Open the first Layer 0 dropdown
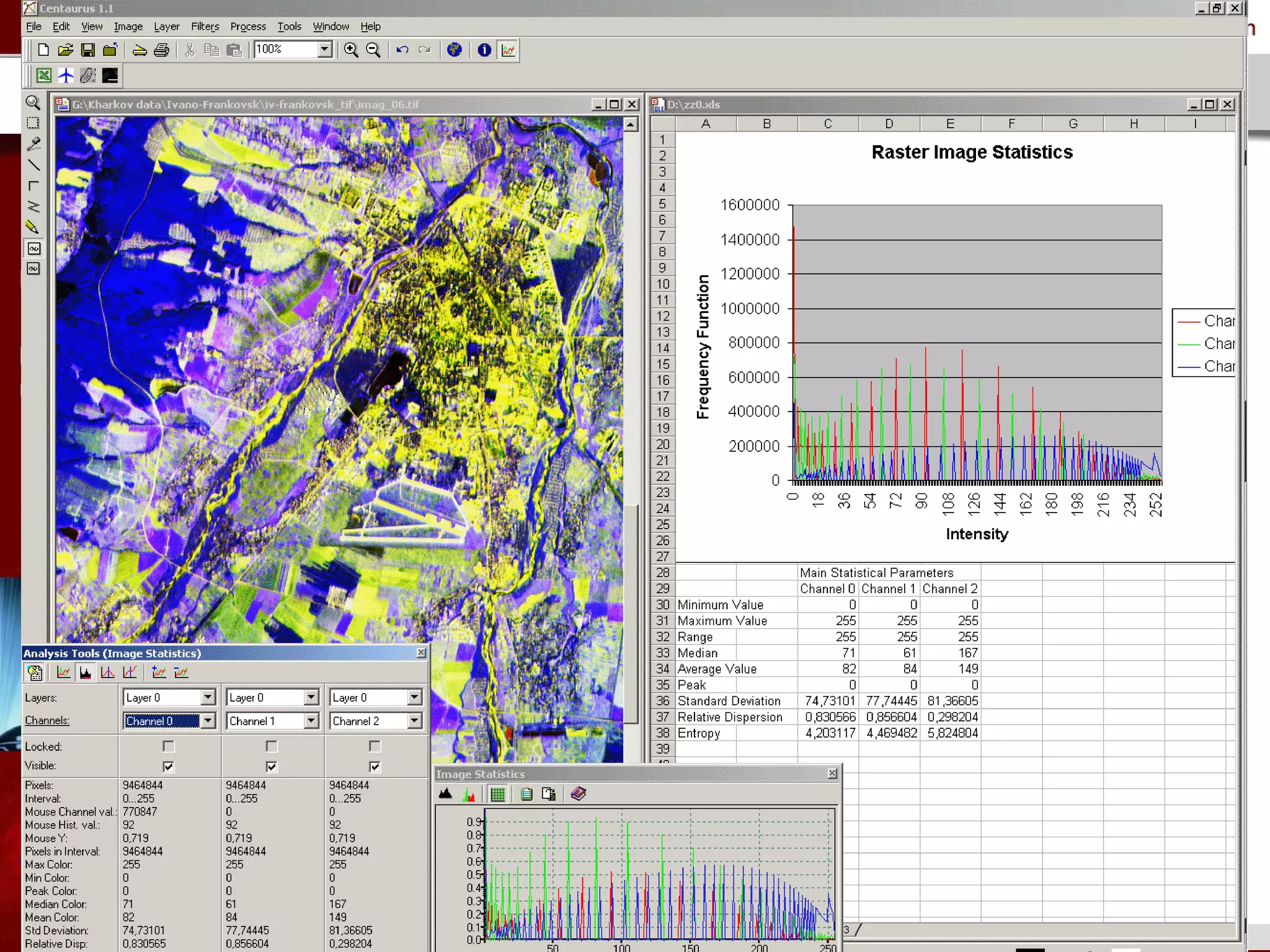This screenshot has height=952, width=1270. coord(208,698)
